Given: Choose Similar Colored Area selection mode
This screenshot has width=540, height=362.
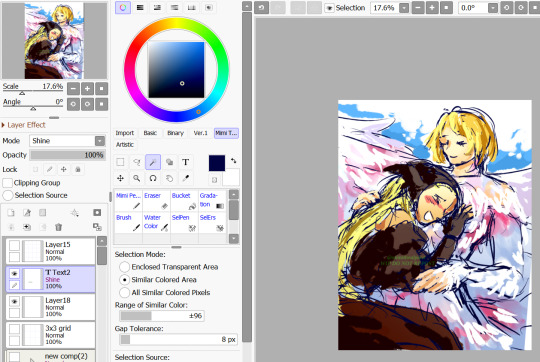Looking at the screenshot, I should pyautogui.click(x=124, y=280).
